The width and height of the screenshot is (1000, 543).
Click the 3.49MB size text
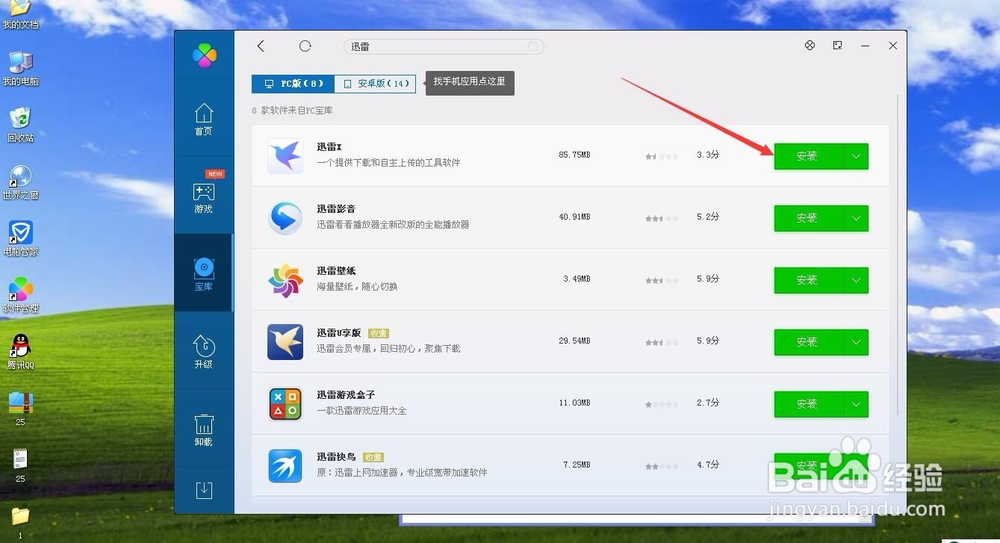coord(577,278)
